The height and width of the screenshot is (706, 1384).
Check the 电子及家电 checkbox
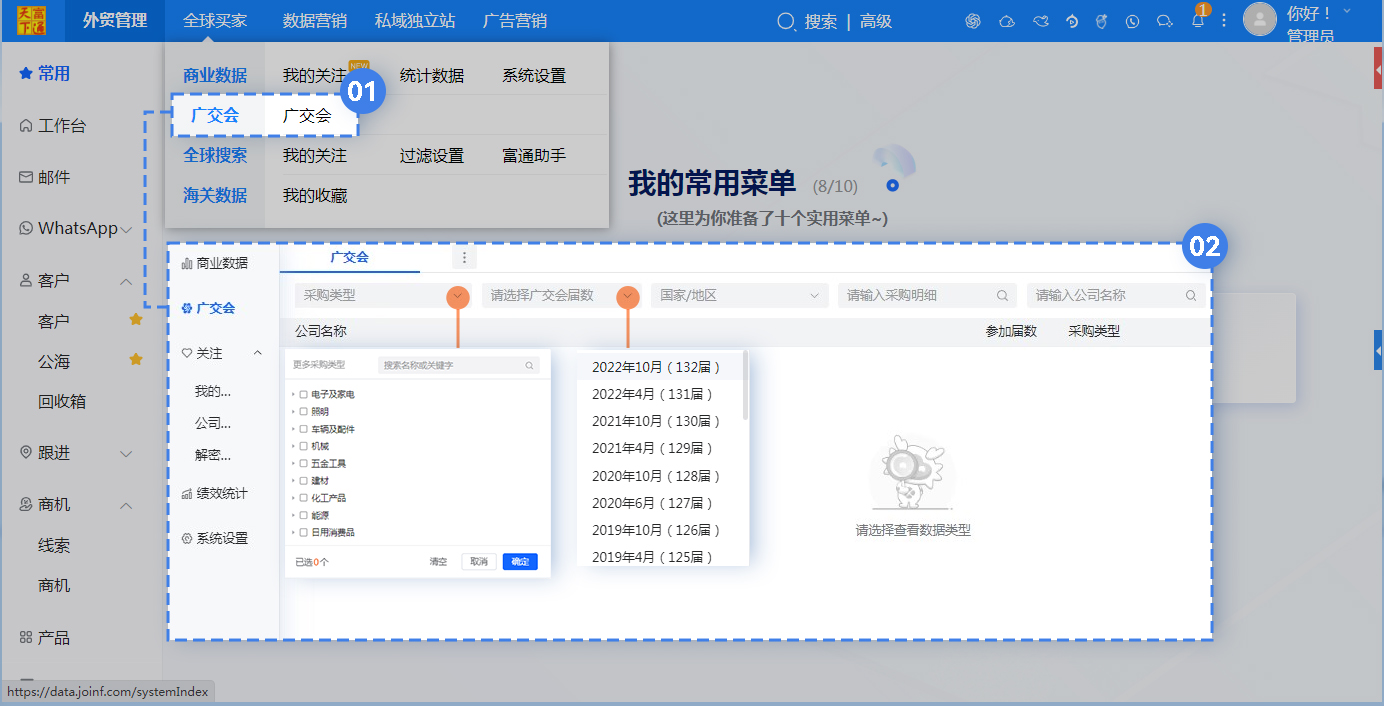point(303,395)
